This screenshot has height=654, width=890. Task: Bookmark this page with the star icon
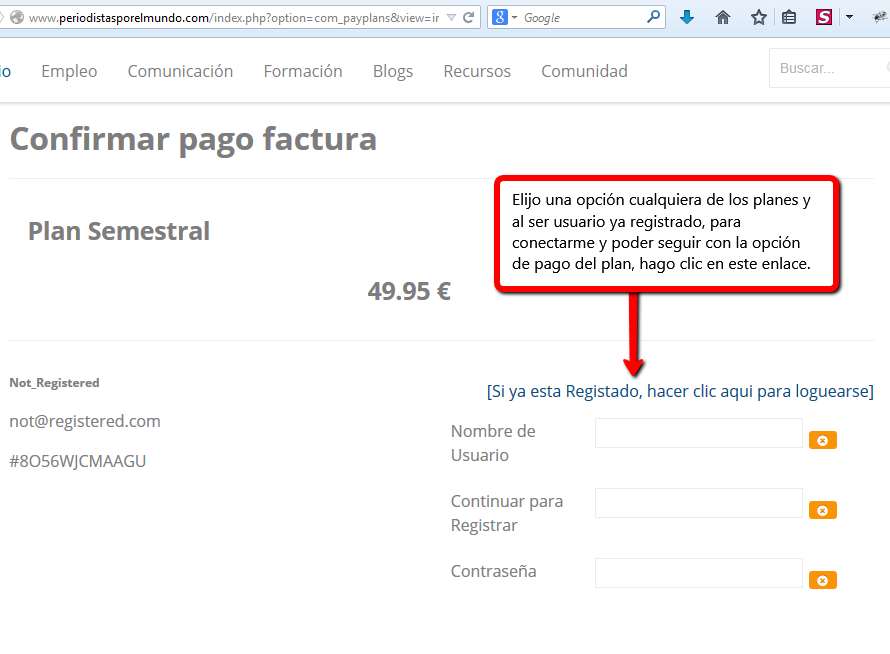tap(759, 17)
